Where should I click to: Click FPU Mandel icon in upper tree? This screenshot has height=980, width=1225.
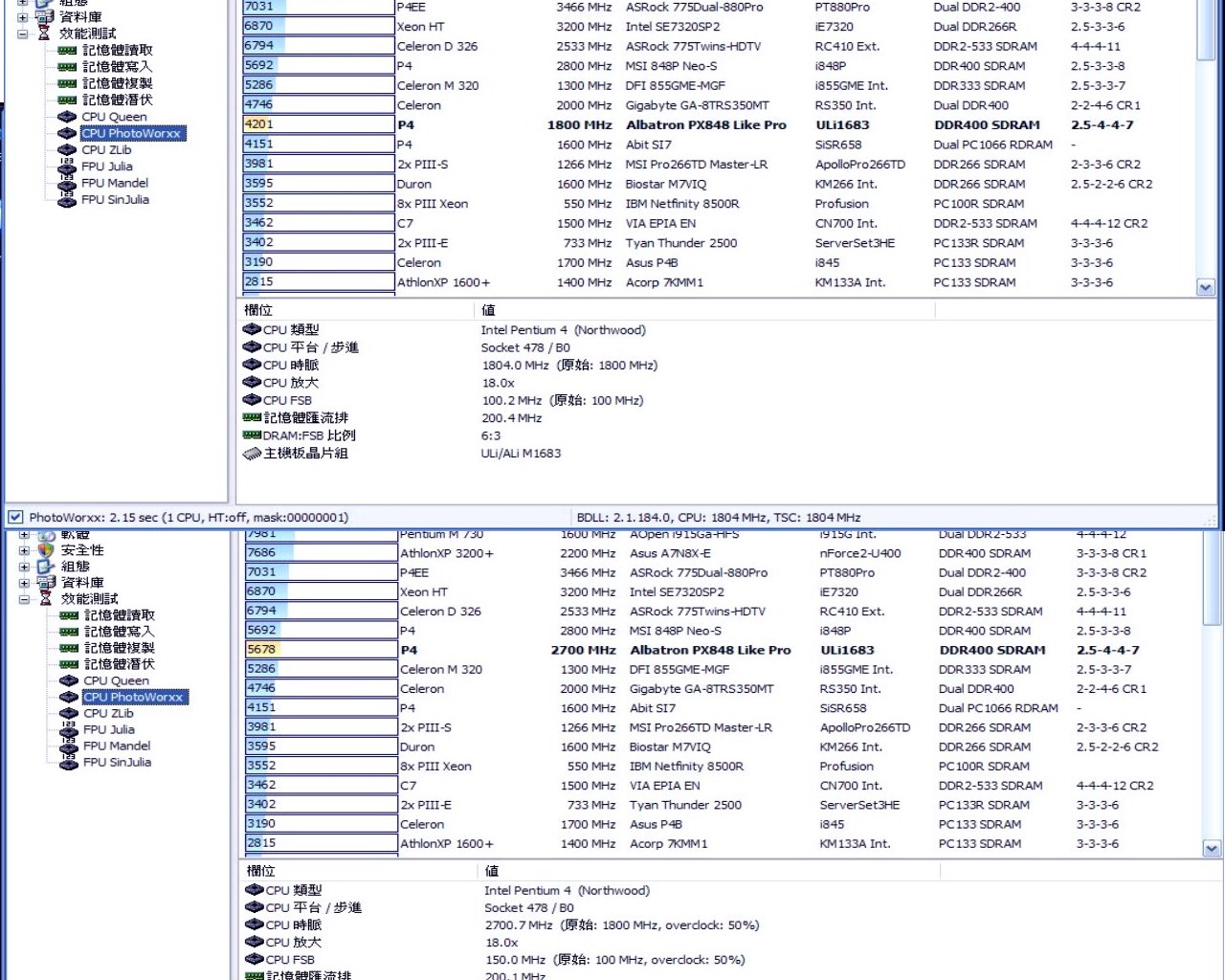[x=67, y=182]
